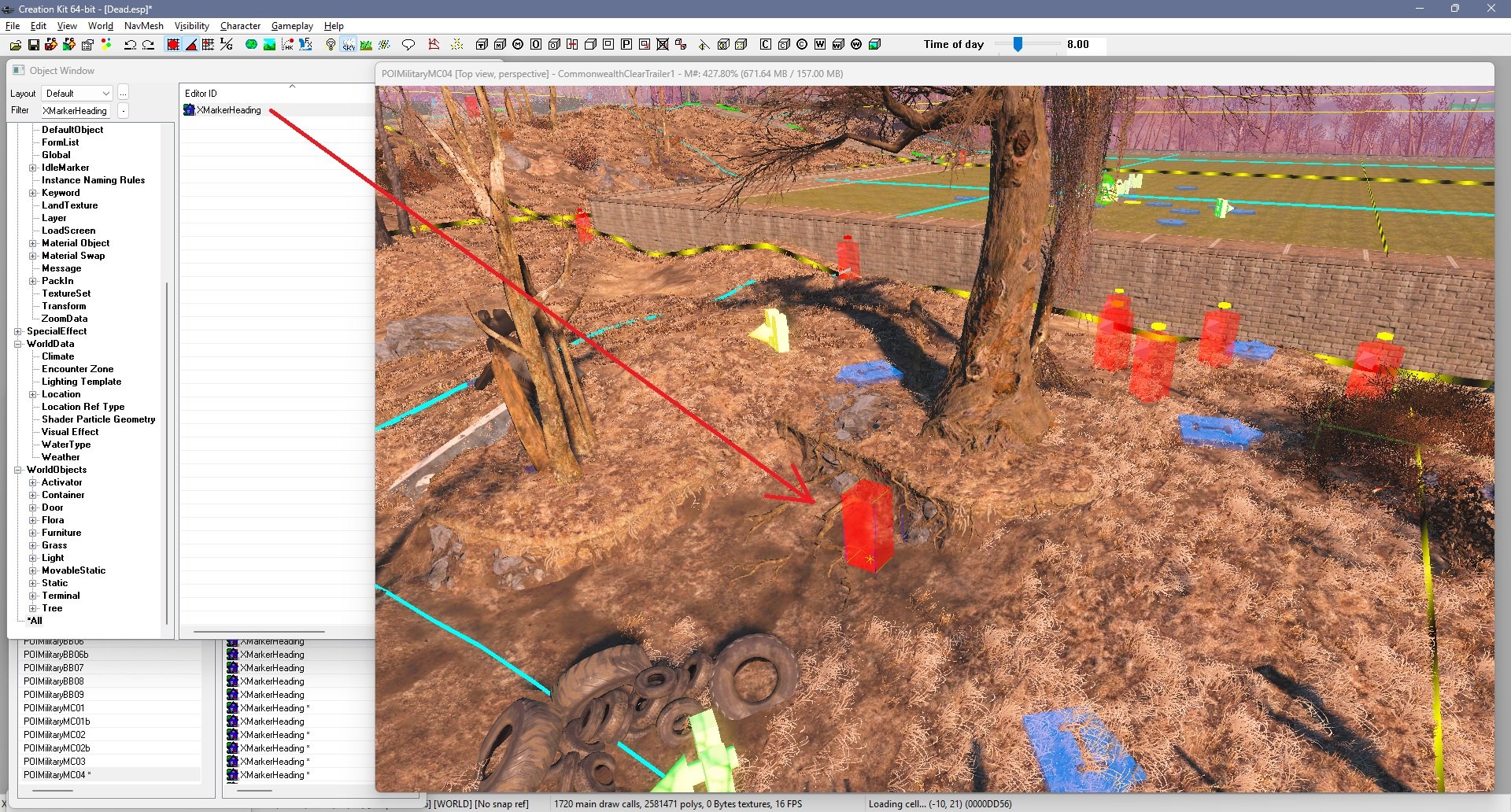Open the preferences form icon in the toolbar
Screen dimensions: 1511x812
click(88, 45)
